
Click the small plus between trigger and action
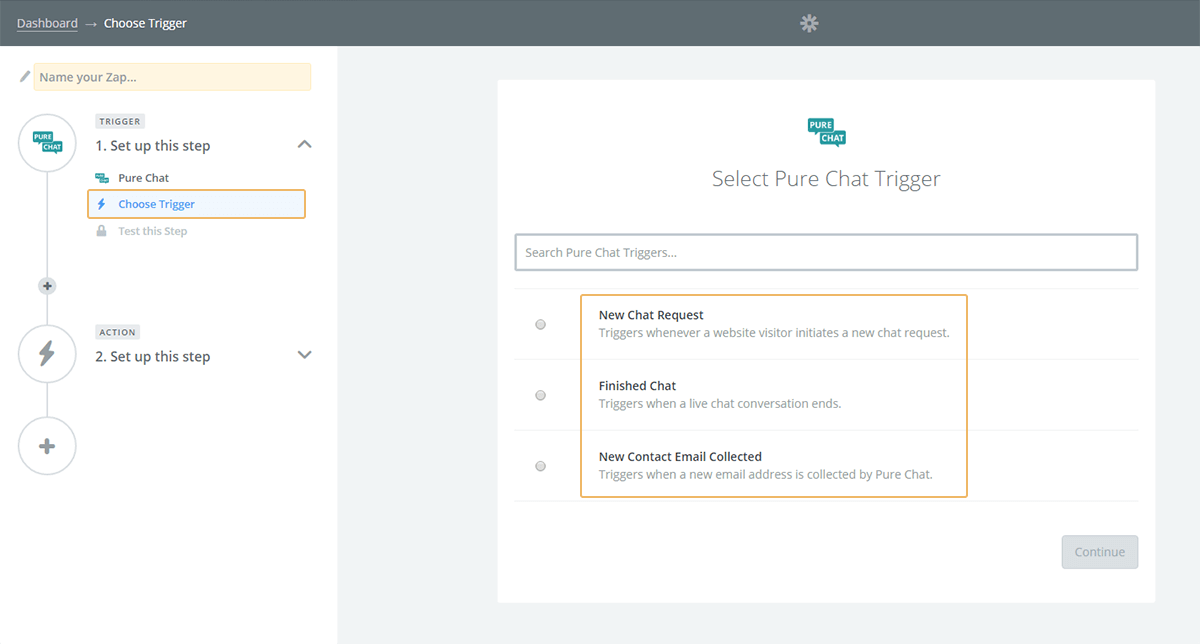pyautogui.click(x=47, y=286)
